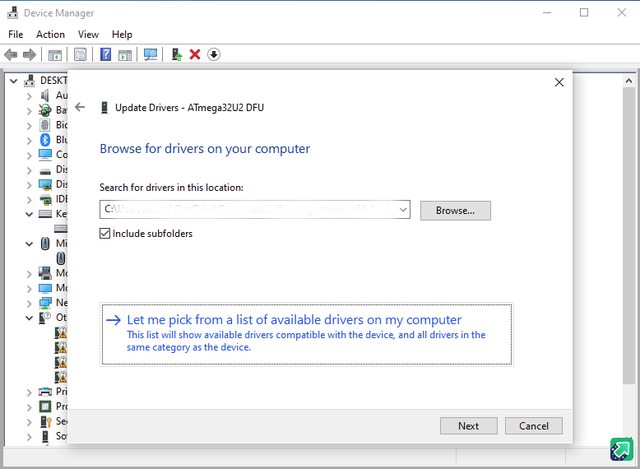Close the Update Drivers dialog
This screenshot has height=469, width=640.
[559, 82]
